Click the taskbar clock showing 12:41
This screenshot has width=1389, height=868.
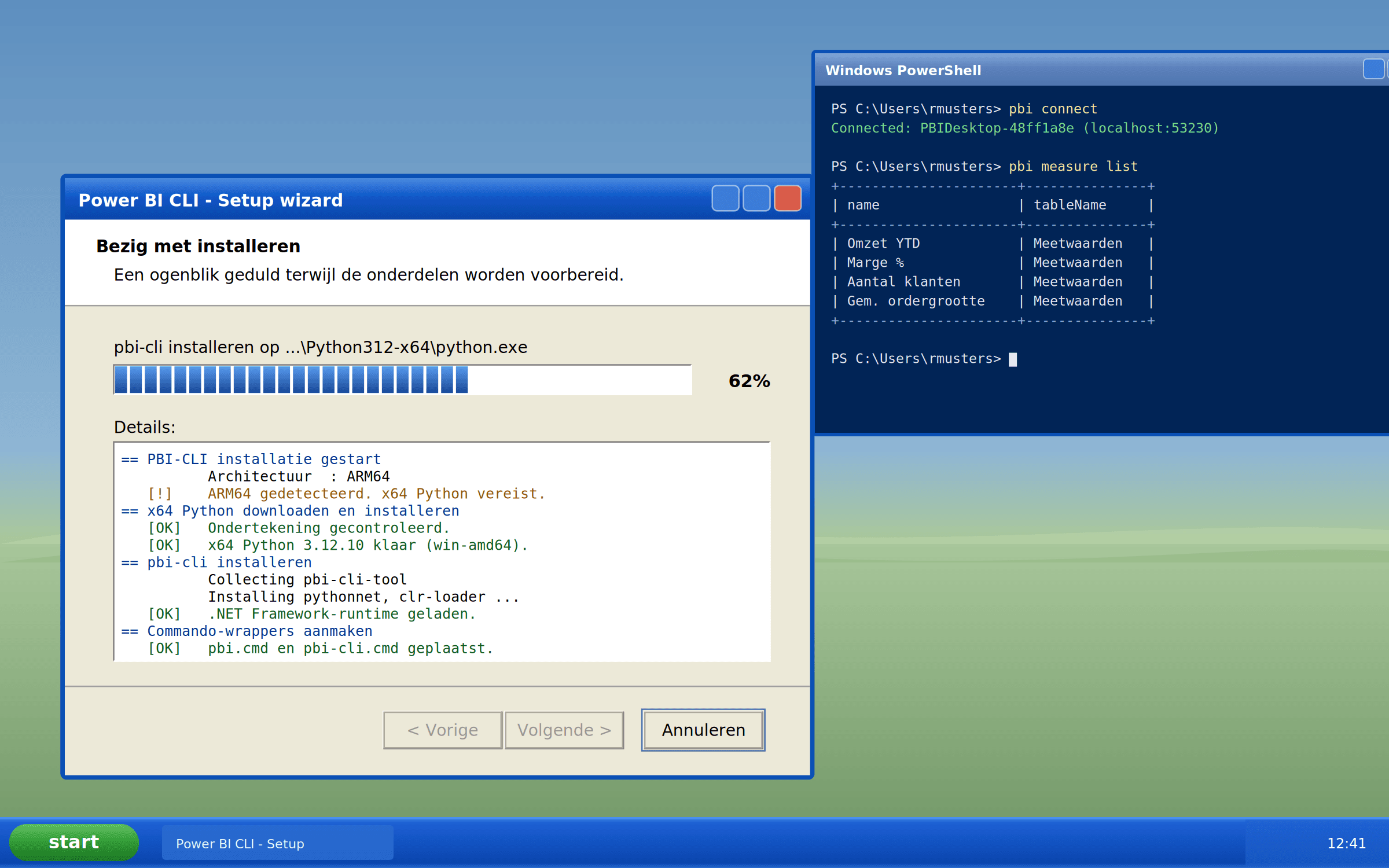pyautogui.click(x=1346, y=843)
